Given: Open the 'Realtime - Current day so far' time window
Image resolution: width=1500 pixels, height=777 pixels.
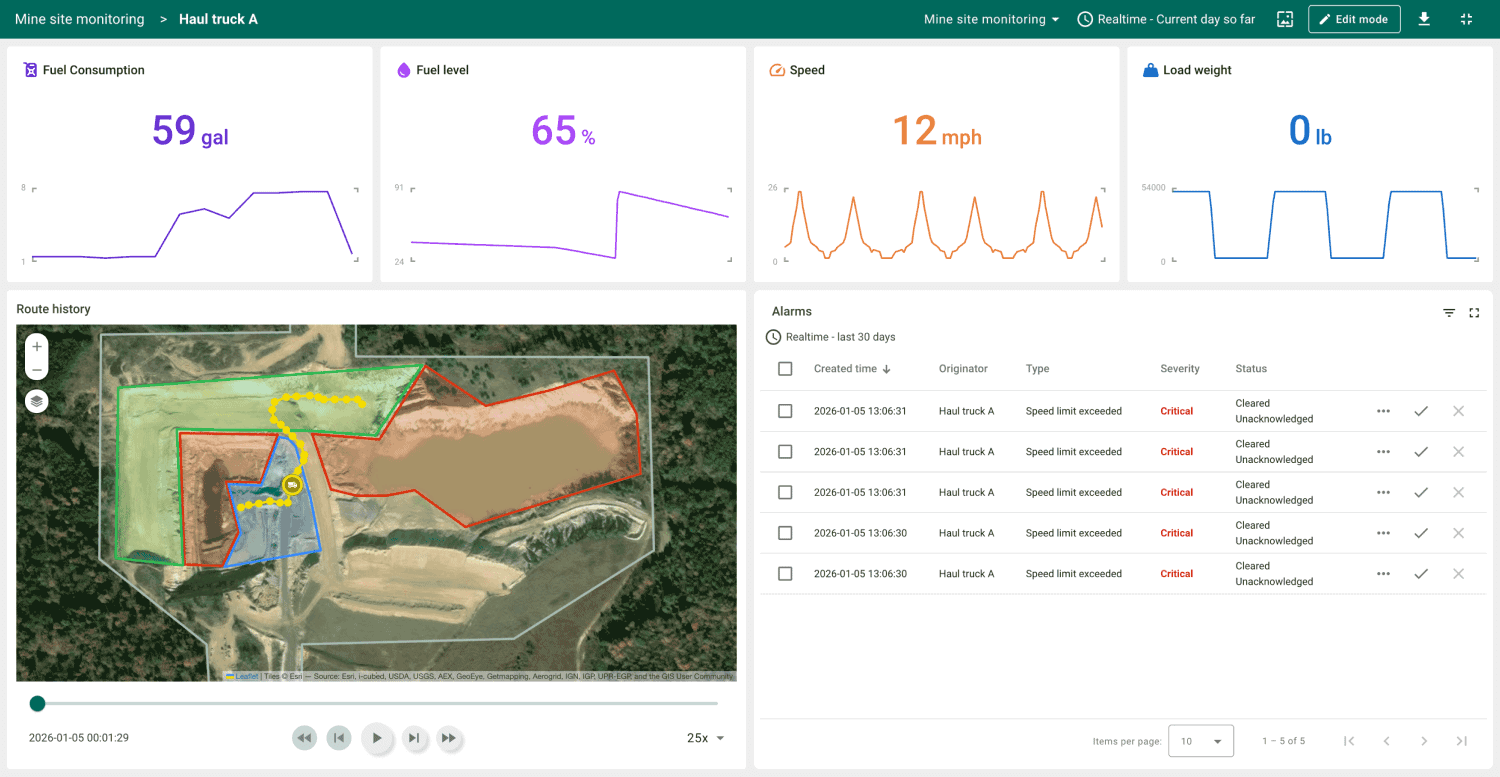Looking at the screenshot, I should click(1166, 19).
